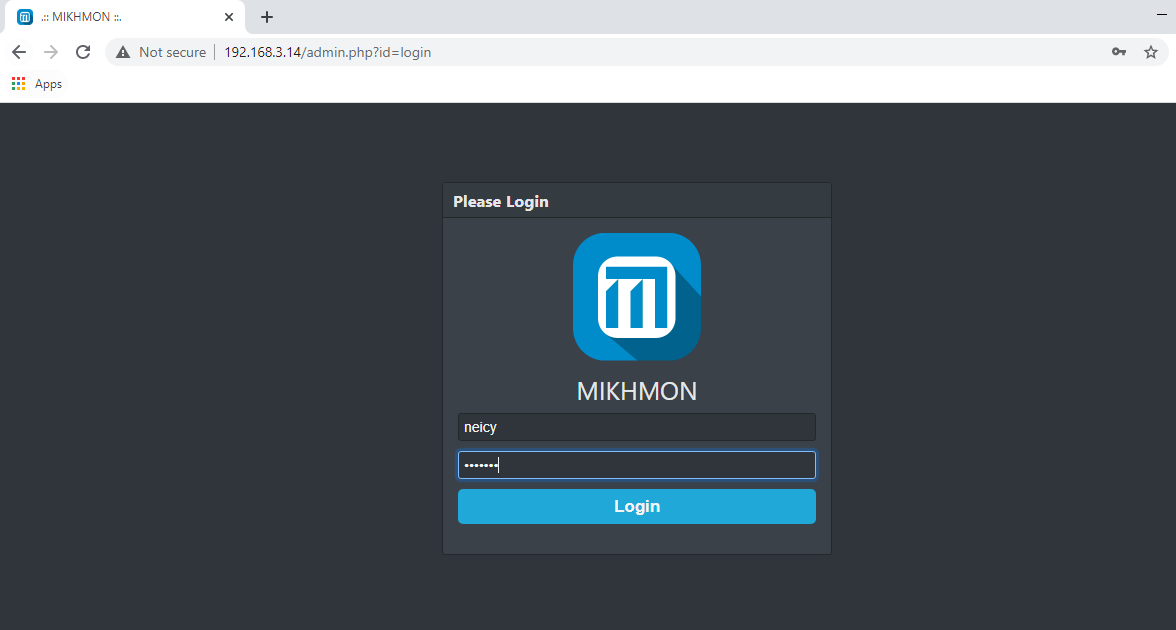Click the address bar URL 192.168.3.14/admin.php?id=login

(328, 52)
